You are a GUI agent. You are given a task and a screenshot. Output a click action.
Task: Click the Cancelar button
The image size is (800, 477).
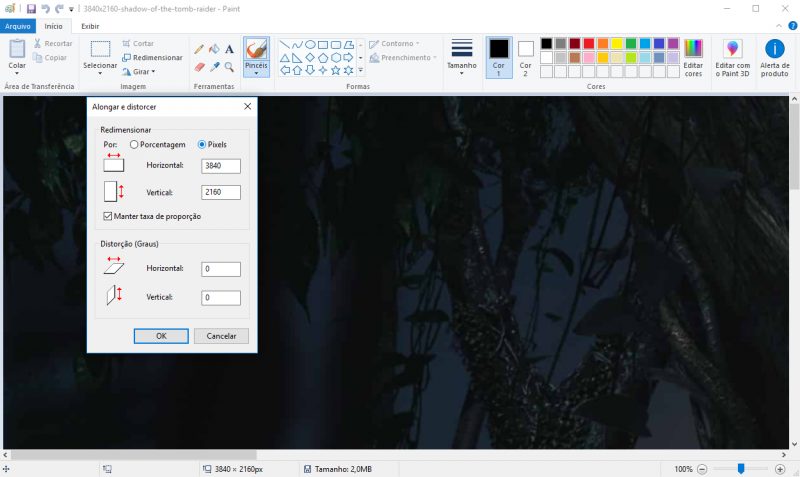click(221, 336)
